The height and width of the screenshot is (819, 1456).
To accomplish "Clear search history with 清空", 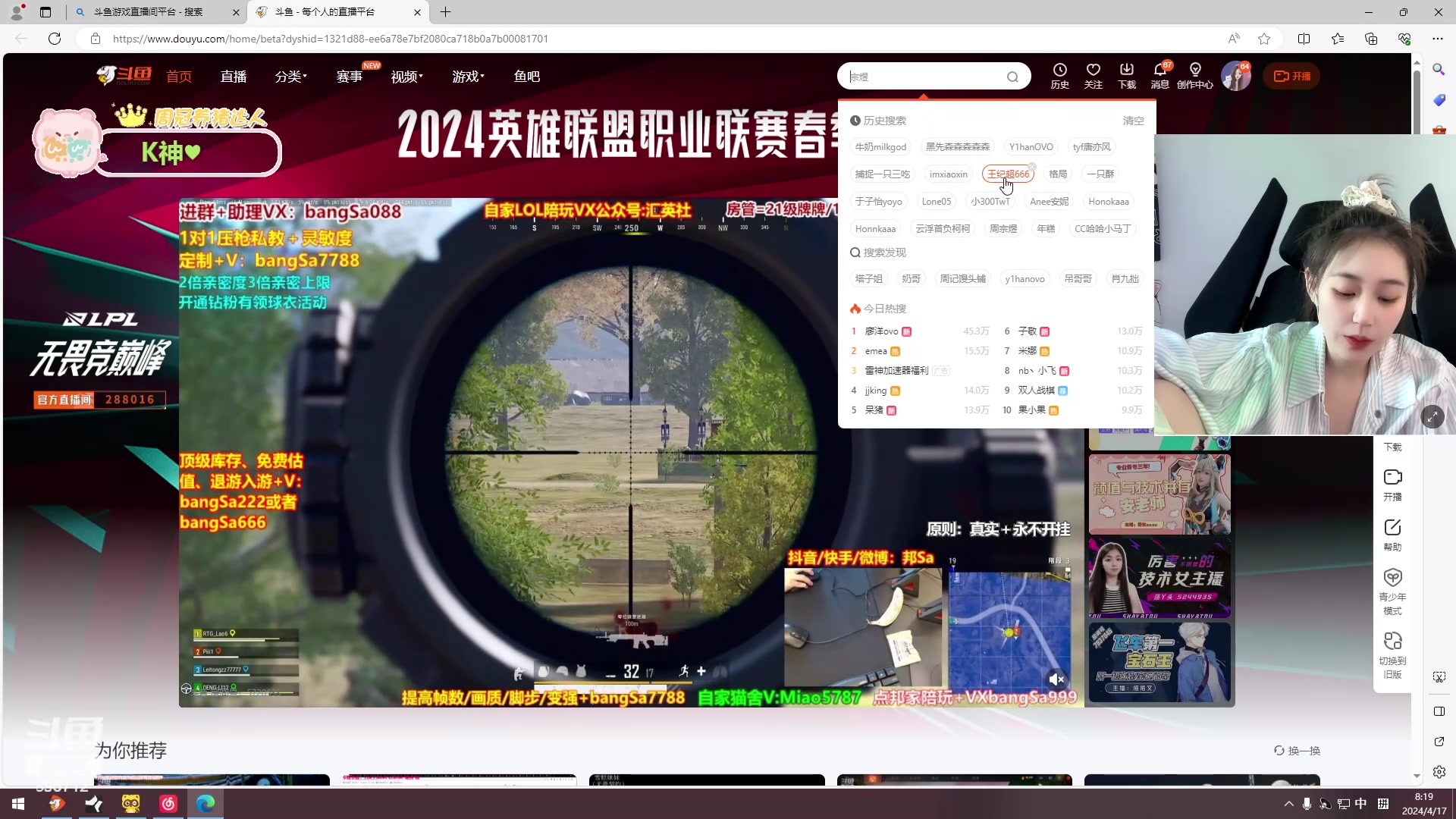I will coord(1133,120).
